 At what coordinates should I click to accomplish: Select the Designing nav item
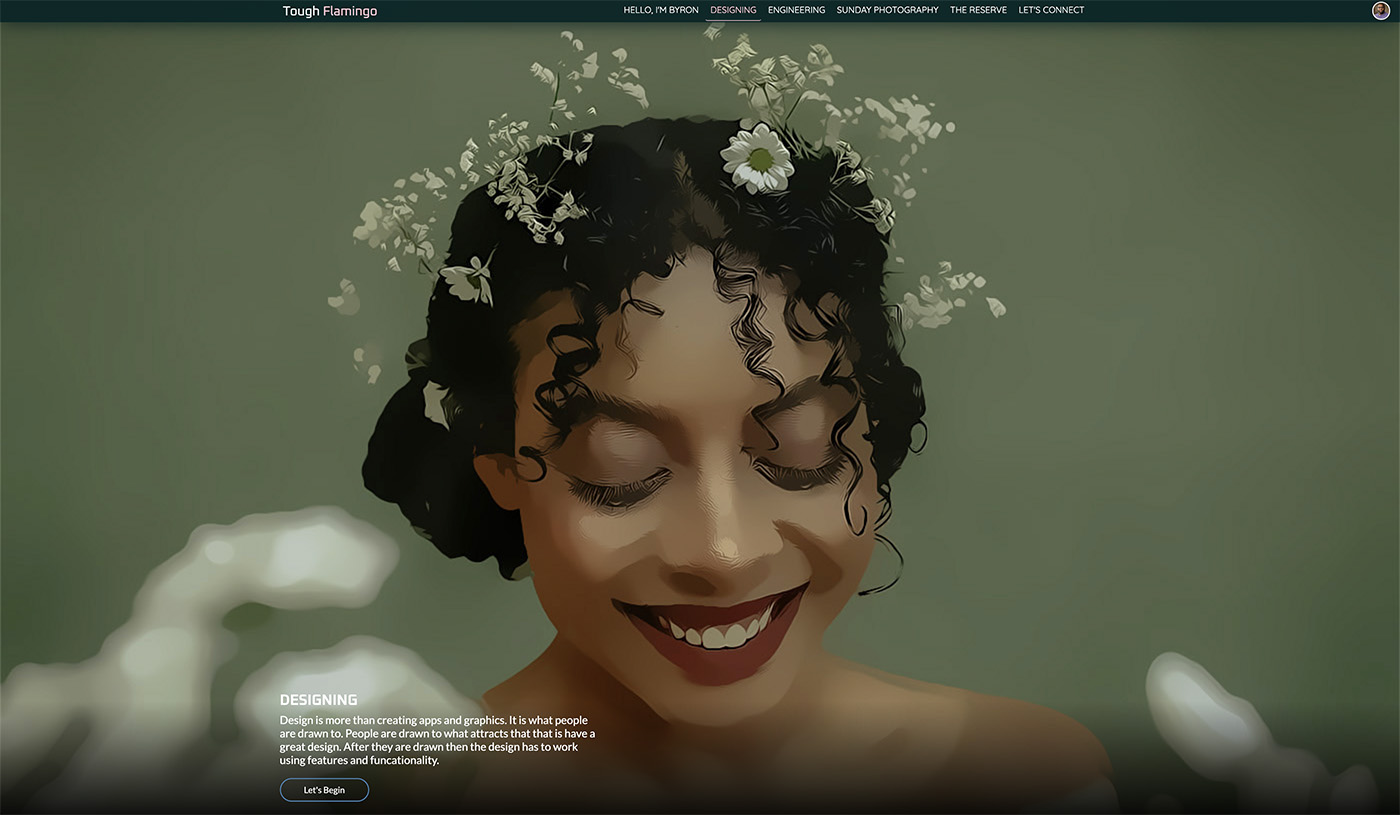coord(733,10)
